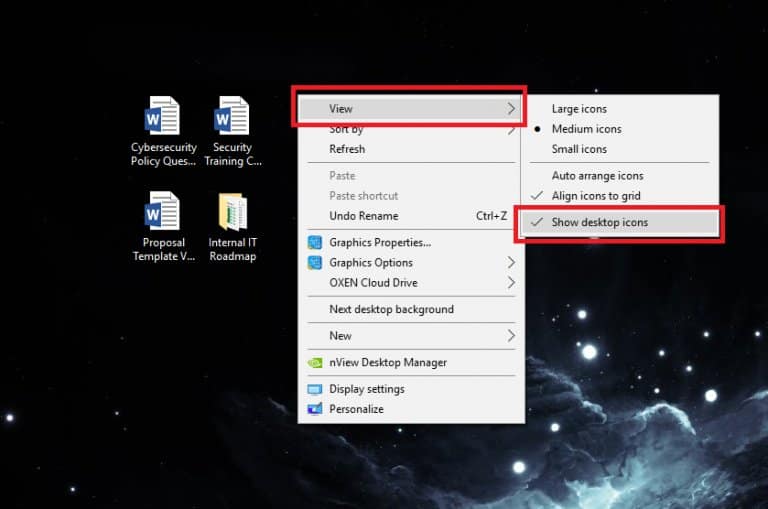Enable Auto arrange icons
The width and height of the screenshot is (768, 509).
point(597,176)
